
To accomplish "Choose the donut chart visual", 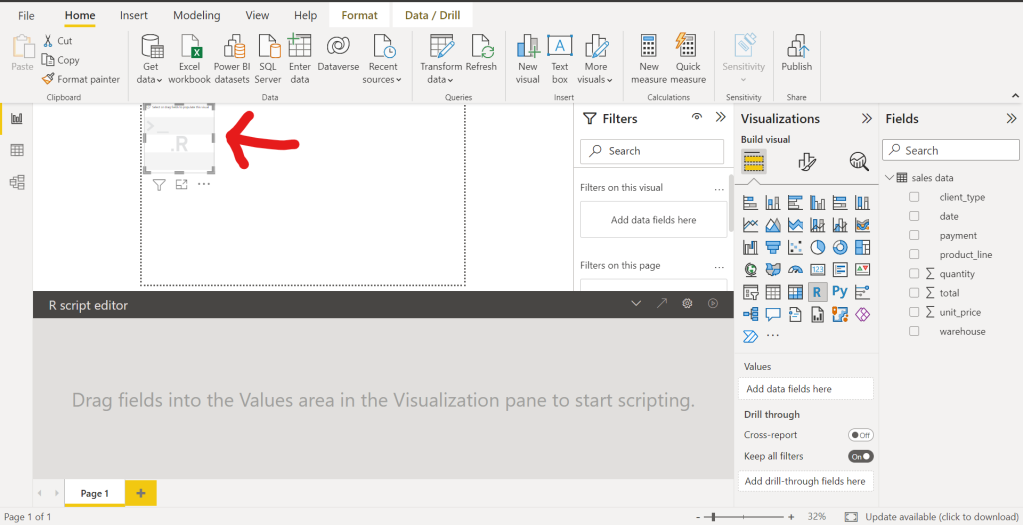I will click(840, 247).
